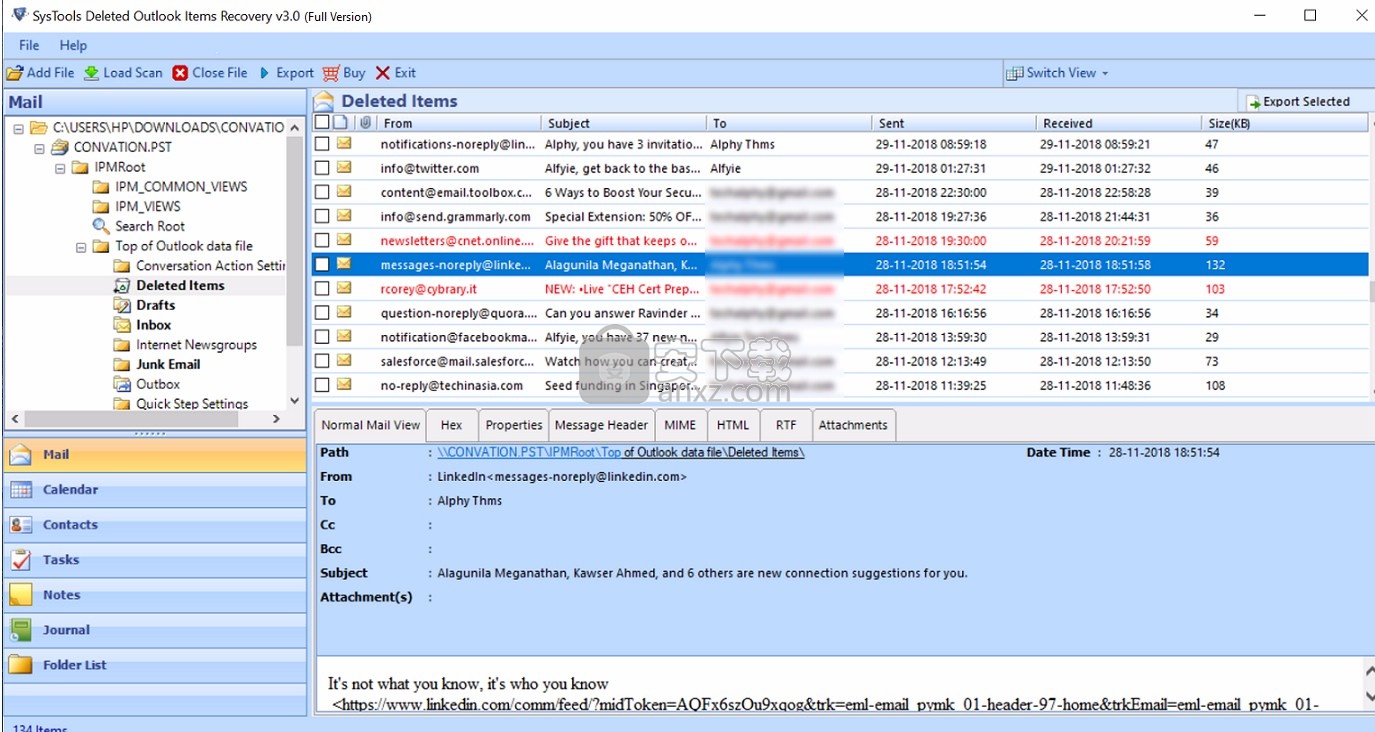Check the newsletters@cnet.online row checkbox
Screen dimensions: 1375x732
coord(322,240)
